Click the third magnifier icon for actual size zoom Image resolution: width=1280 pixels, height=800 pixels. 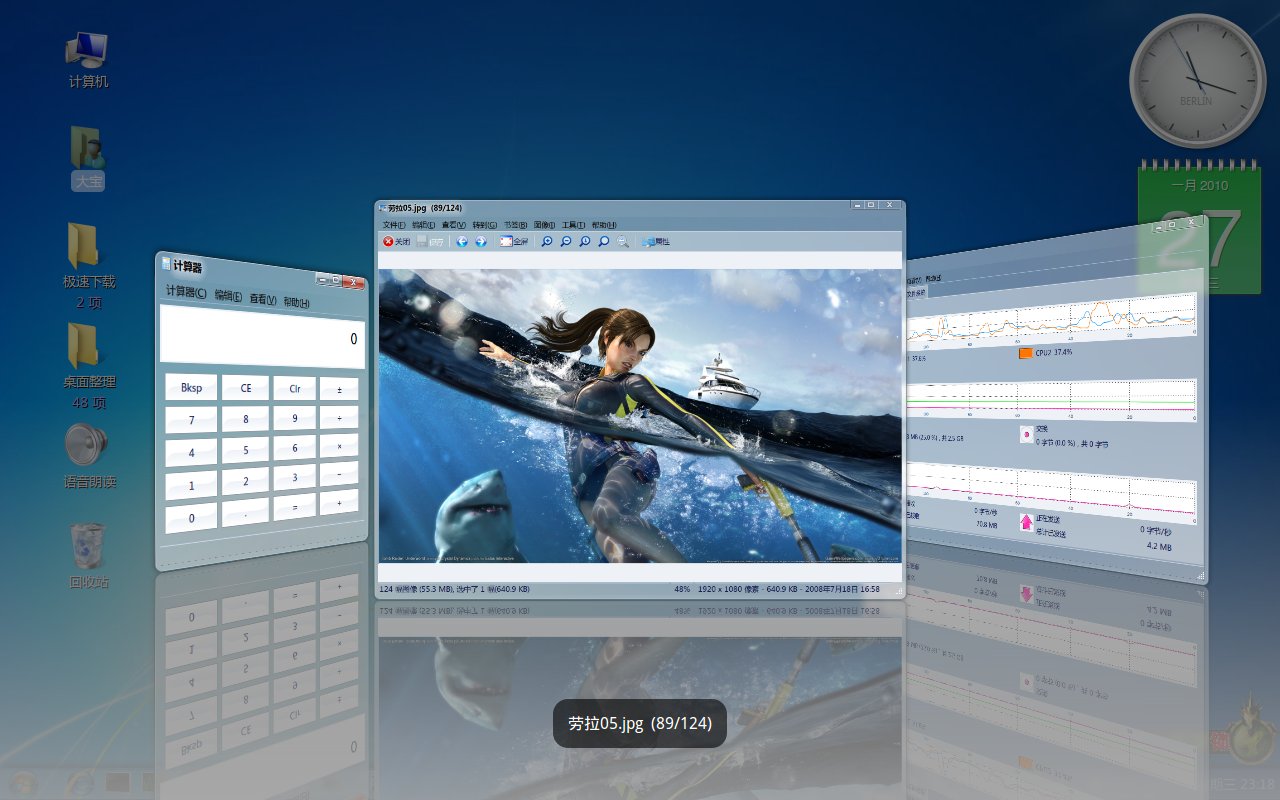(585, 241)
